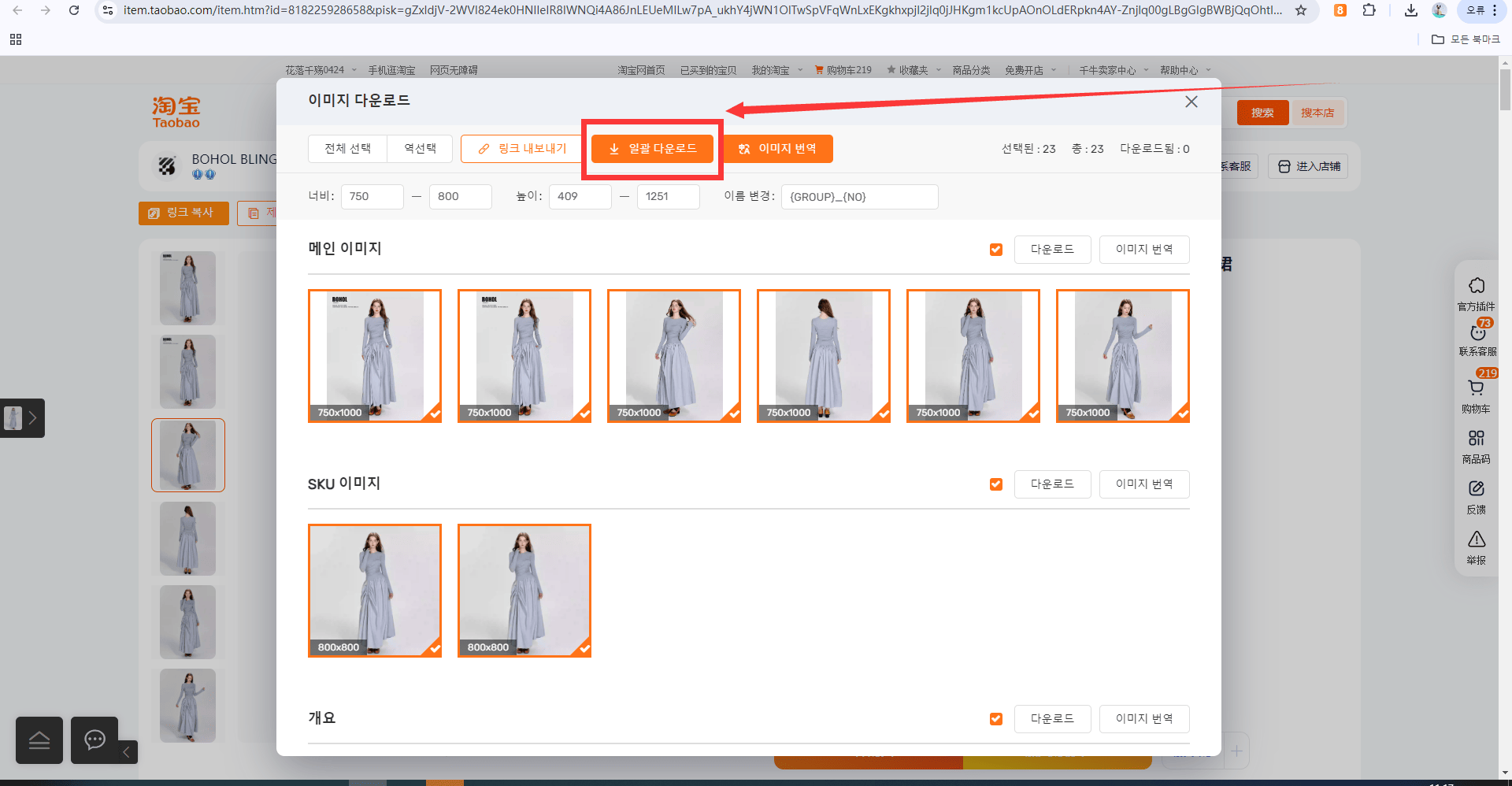Click the 联系客服 customer service sidebar icon
Viewport: 1512px width, 786px height.
click(x=1477, y=339)
